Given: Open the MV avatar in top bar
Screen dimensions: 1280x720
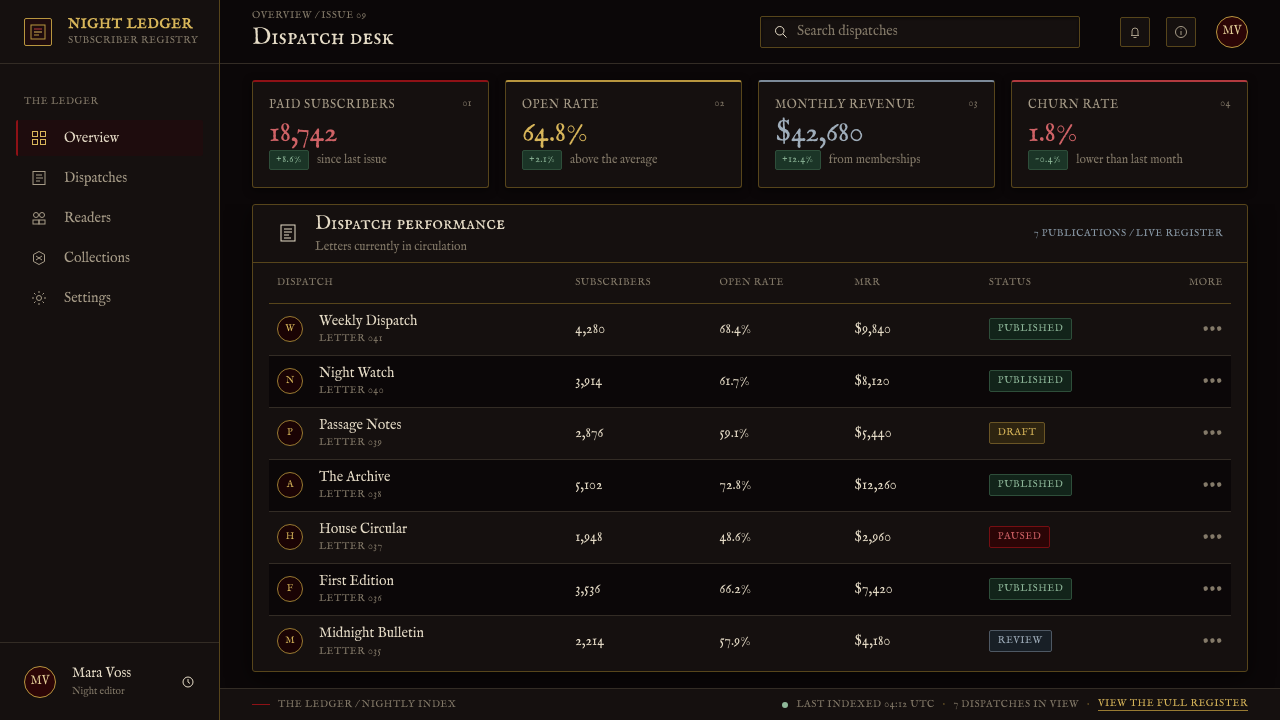Looking at the screenshot, I should click(x=1232, y=32).
